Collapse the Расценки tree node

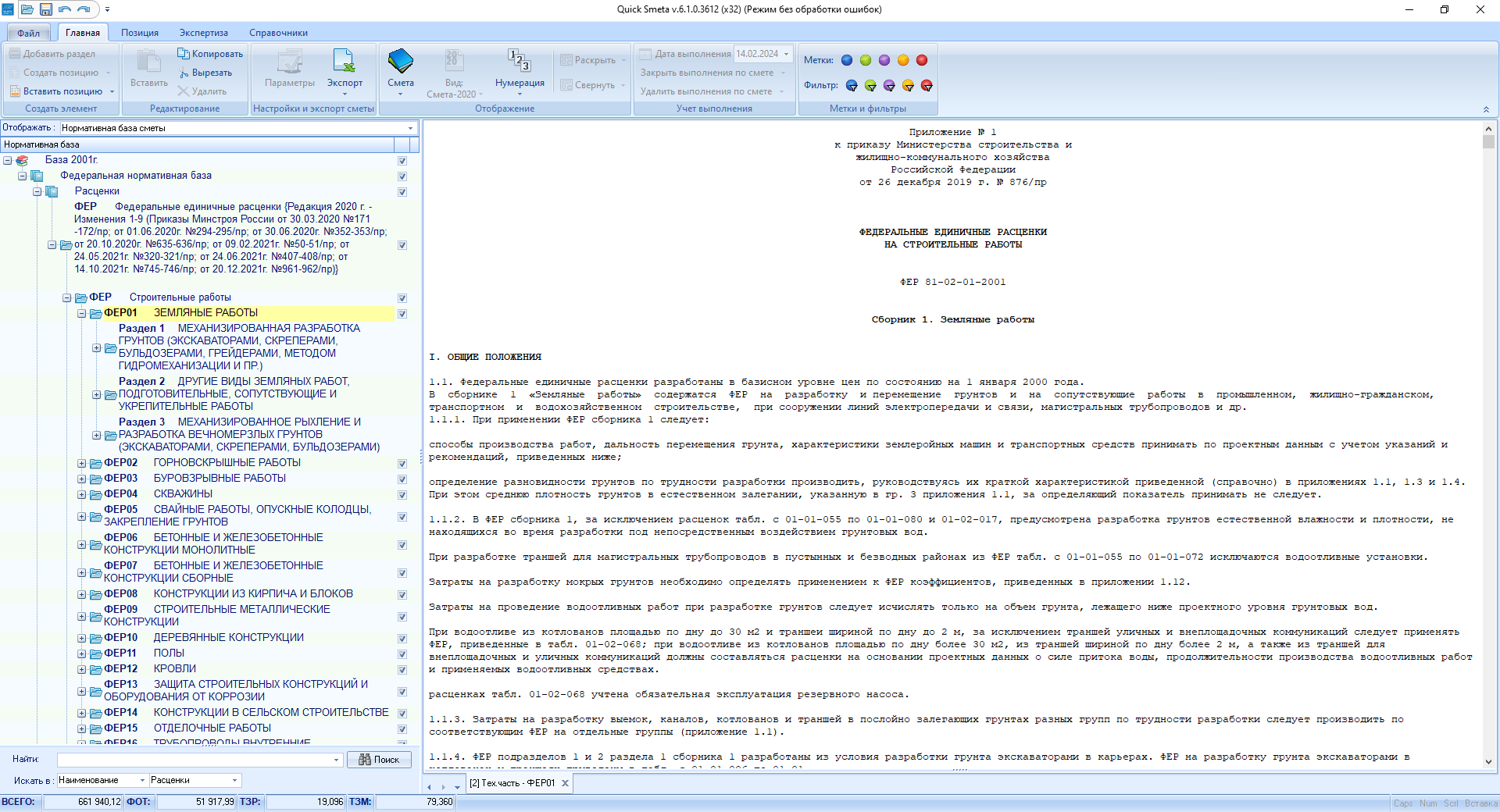pos(37,191)
